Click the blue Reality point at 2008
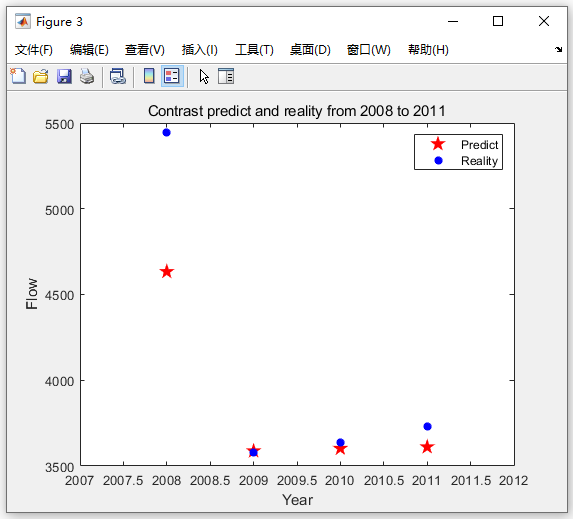Image resolution: width=573 pixels, height=519 pixels. [166, 132]
